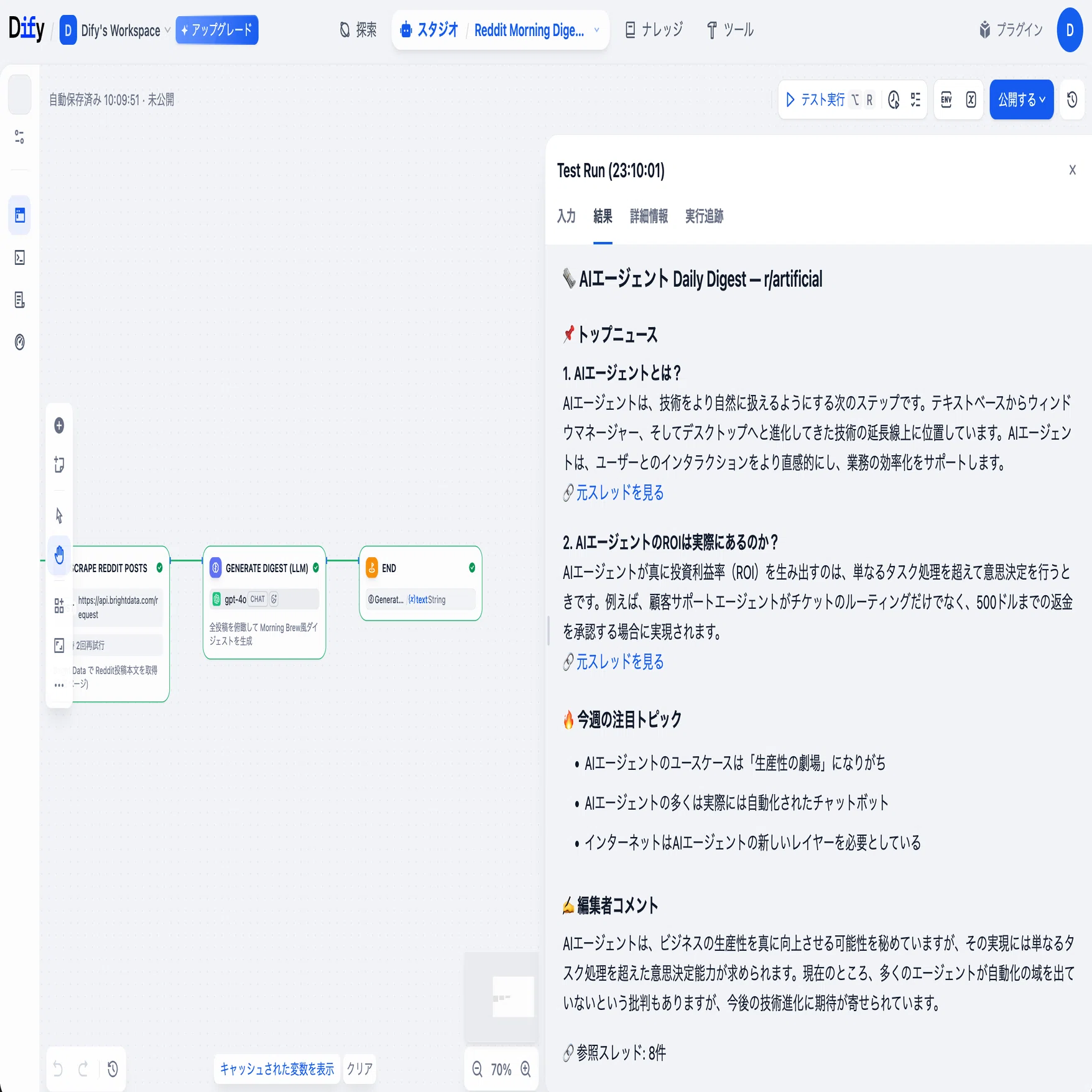This screenshot has width=1092, height=1092.
Task: Click the Test Run (23:10:01) title
Action: 611,170
